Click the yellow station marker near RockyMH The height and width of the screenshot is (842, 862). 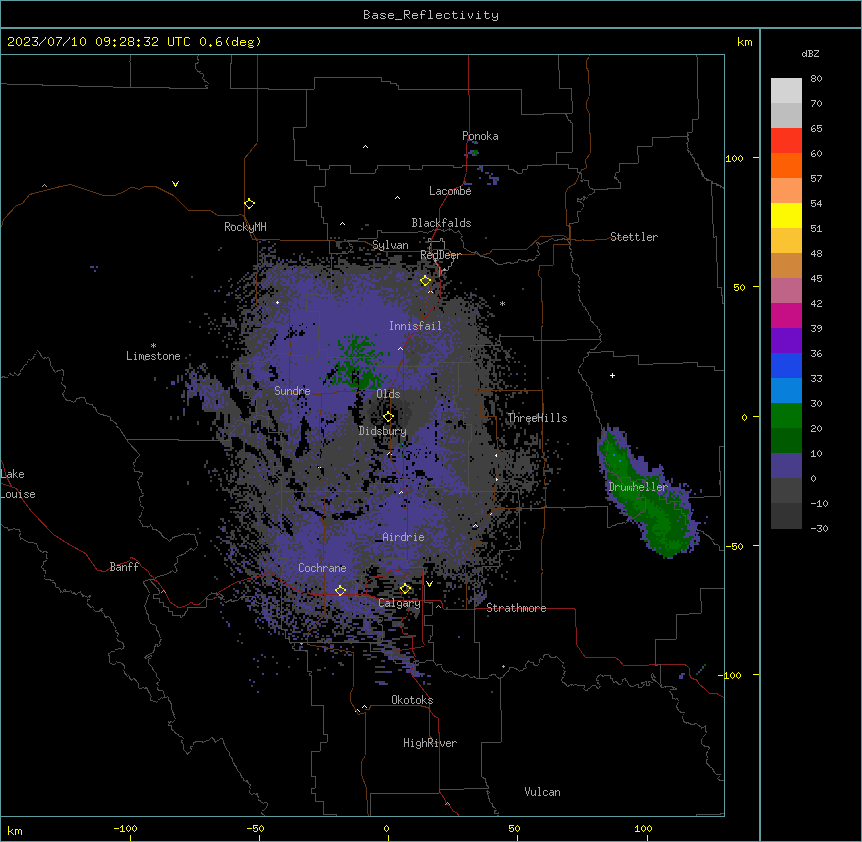click(x=250, y=204)
